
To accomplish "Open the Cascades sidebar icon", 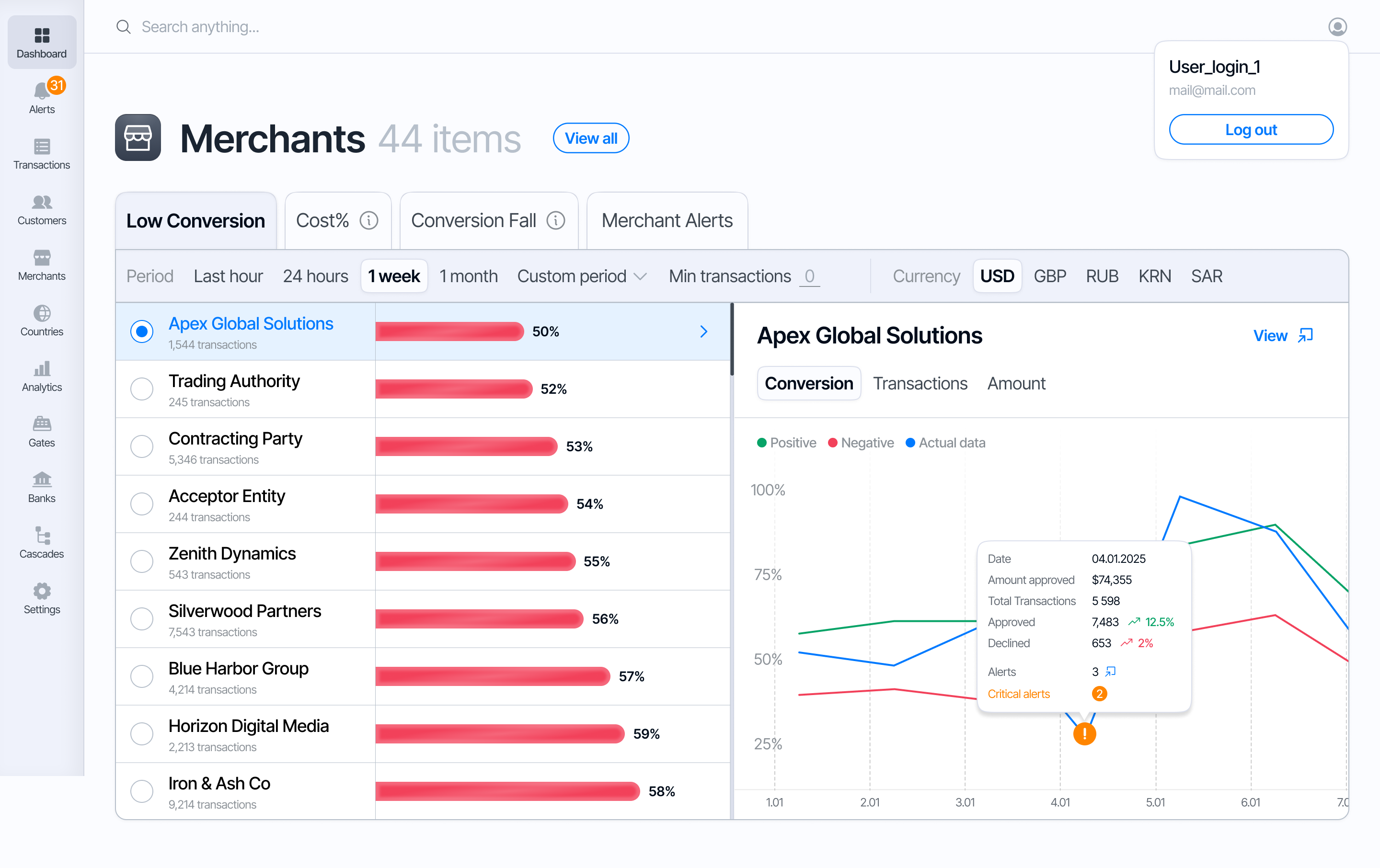I will (41, 536).
